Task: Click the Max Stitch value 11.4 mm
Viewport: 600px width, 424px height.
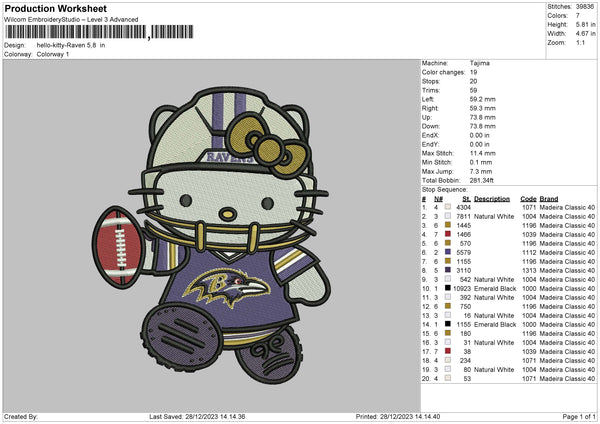Action: click(x=483, y=153)
